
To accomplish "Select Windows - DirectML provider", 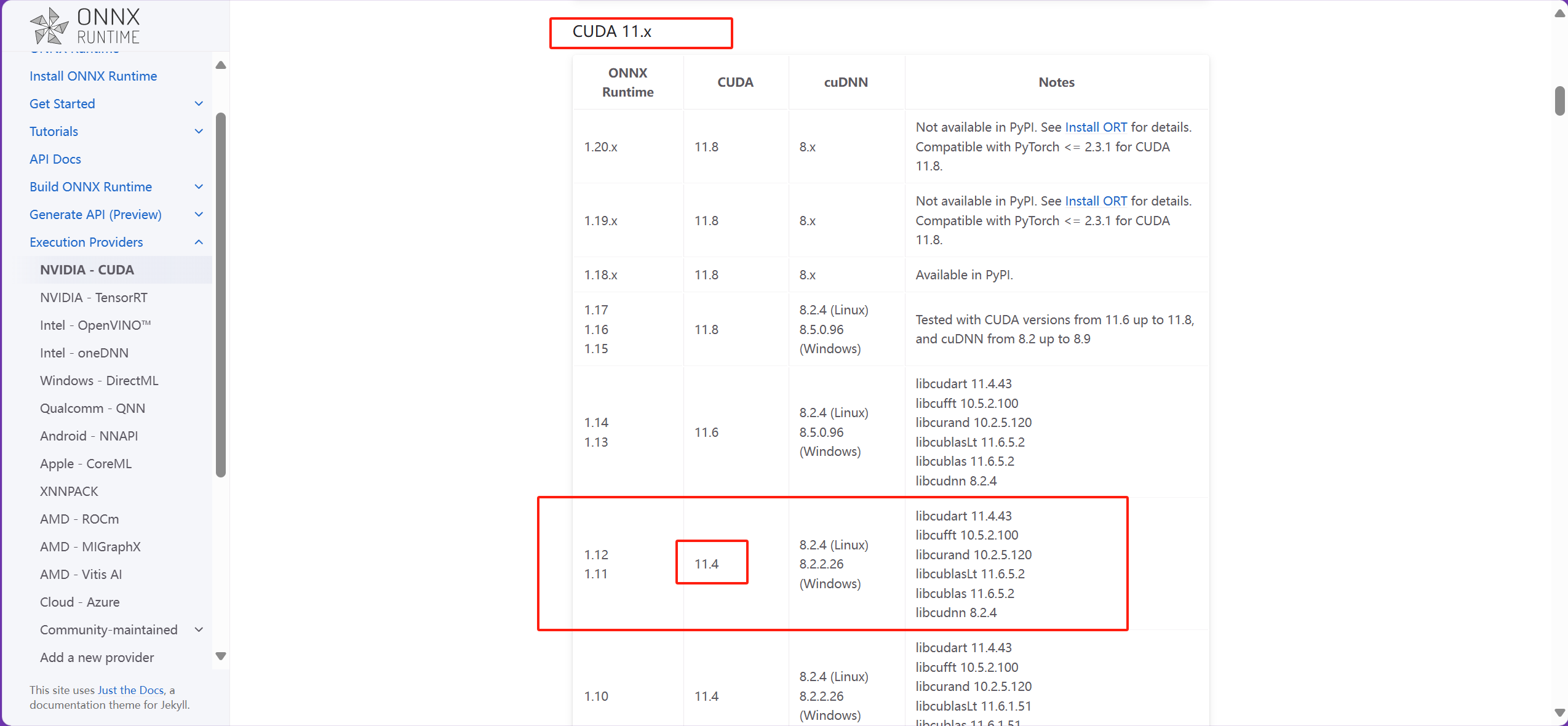I will point(99,380).
